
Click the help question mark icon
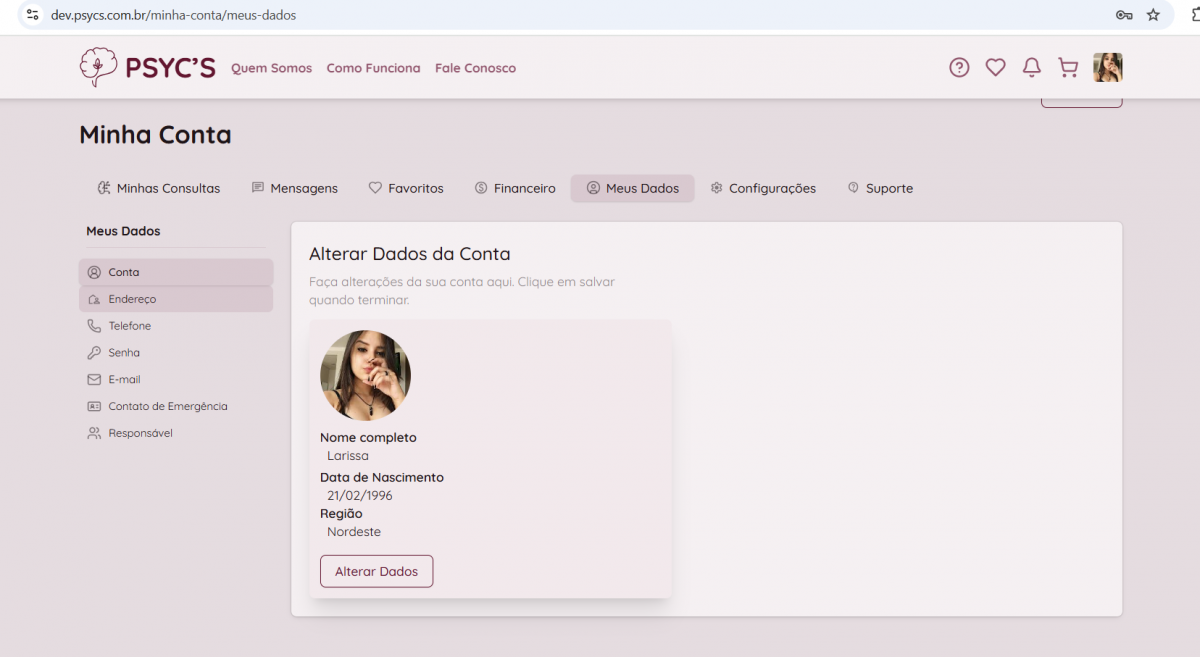coord(959,68)
